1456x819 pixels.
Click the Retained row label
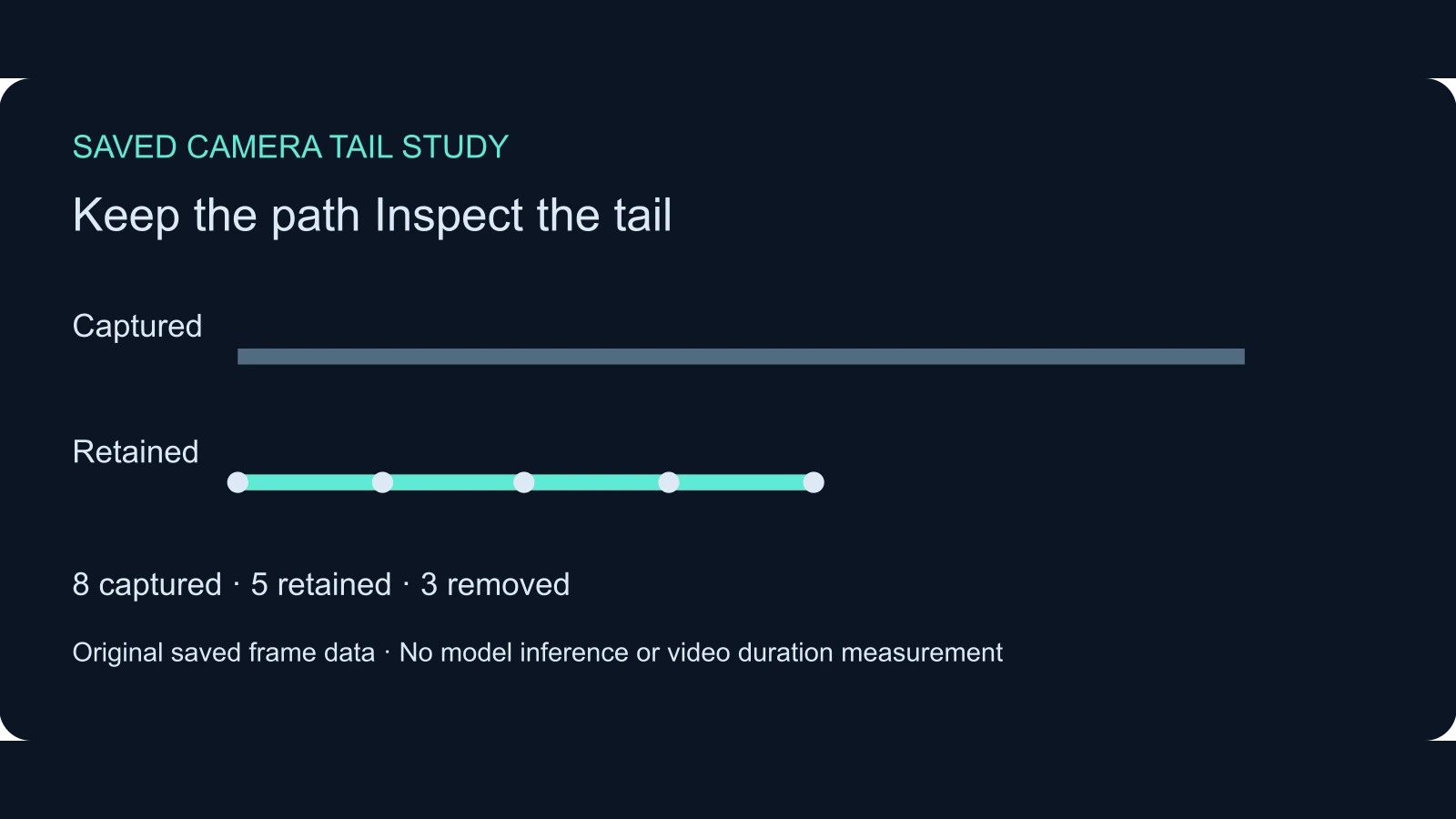point(136,452)
